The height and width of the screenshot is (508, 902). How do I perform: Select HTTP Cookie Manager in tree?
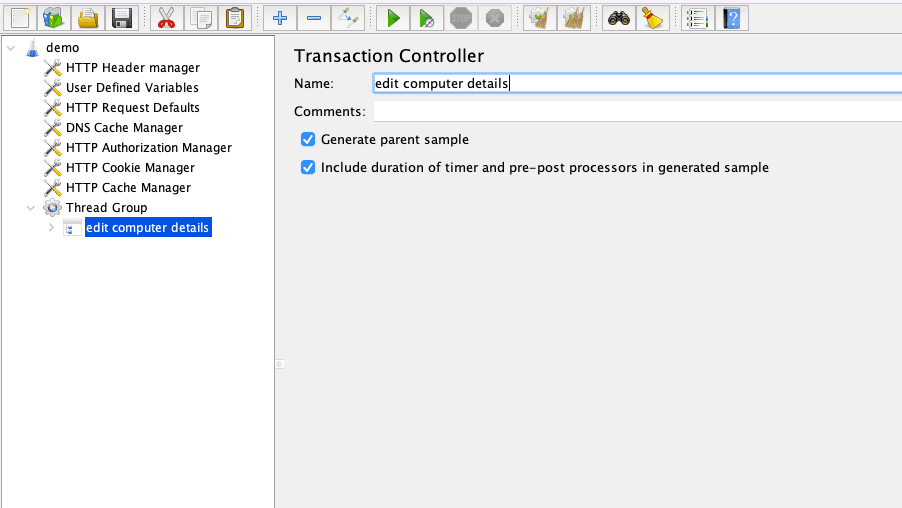click(x=130, y=167)
